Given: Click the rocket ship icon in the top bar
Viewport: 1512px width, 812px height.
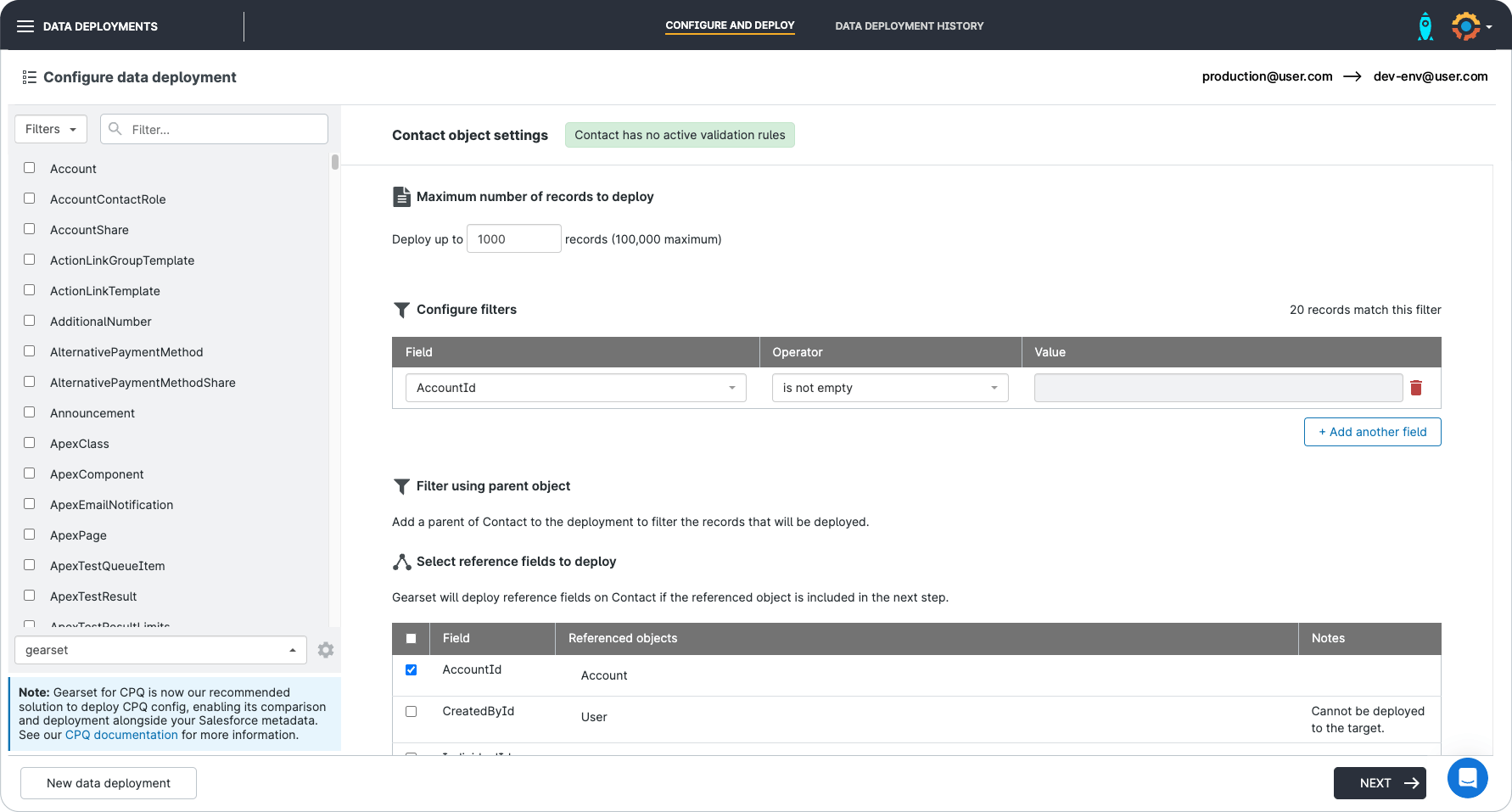Looking at the screenshot, I should click(x=1425, y=25).
